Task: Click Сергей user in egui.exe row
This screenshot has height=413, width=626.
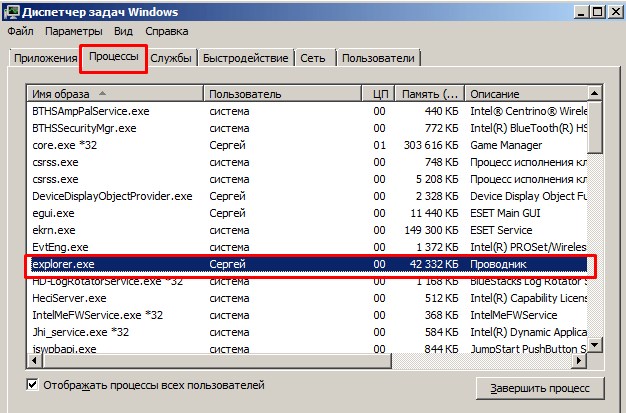Action: click(227, 213)
